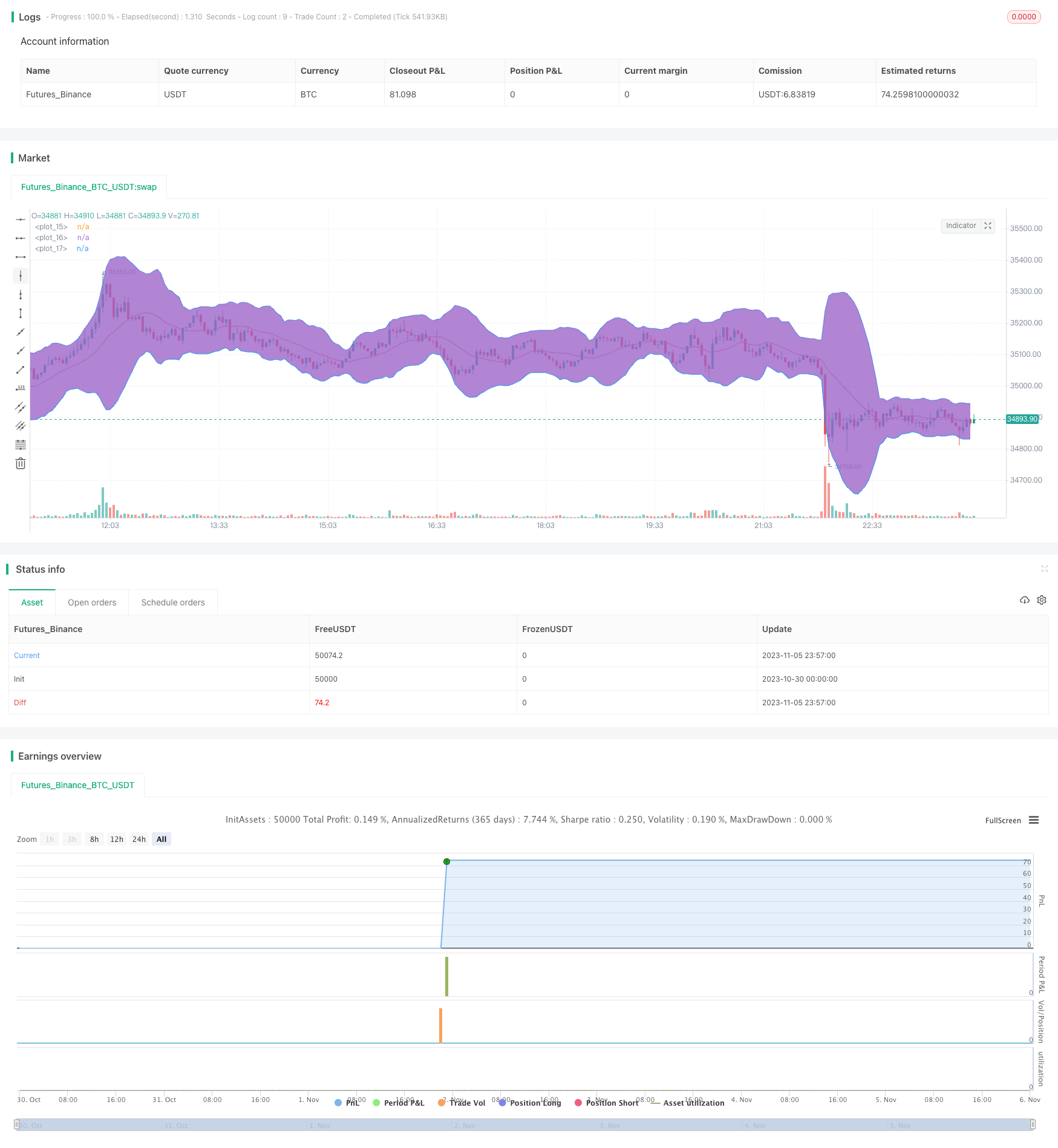Click the navigator range scrollbar
The width and height of the screenshot is (1058, 1148).
coord(524,1125)
